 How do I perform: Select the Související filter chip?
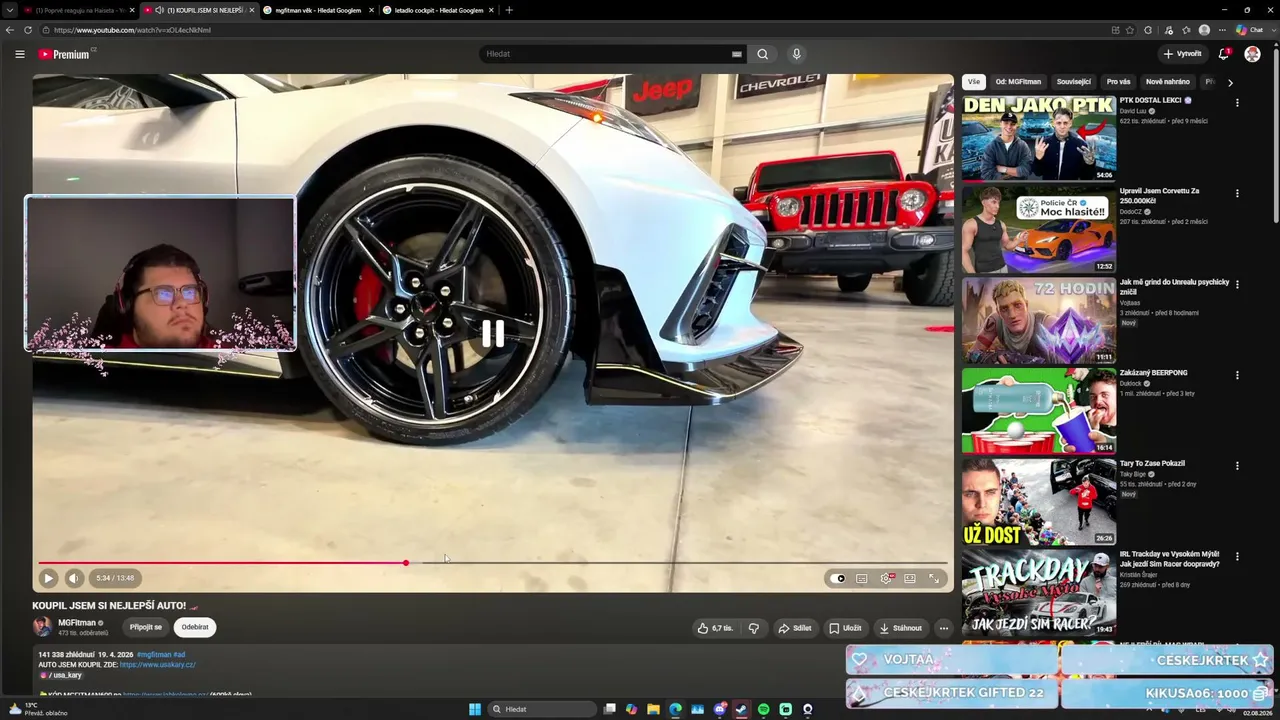[1074, 82]
